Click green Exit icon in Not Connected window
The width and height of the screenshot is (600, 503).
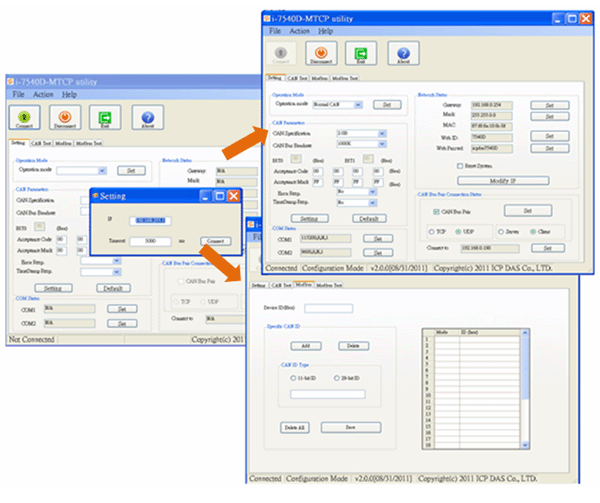coord(105,117)
